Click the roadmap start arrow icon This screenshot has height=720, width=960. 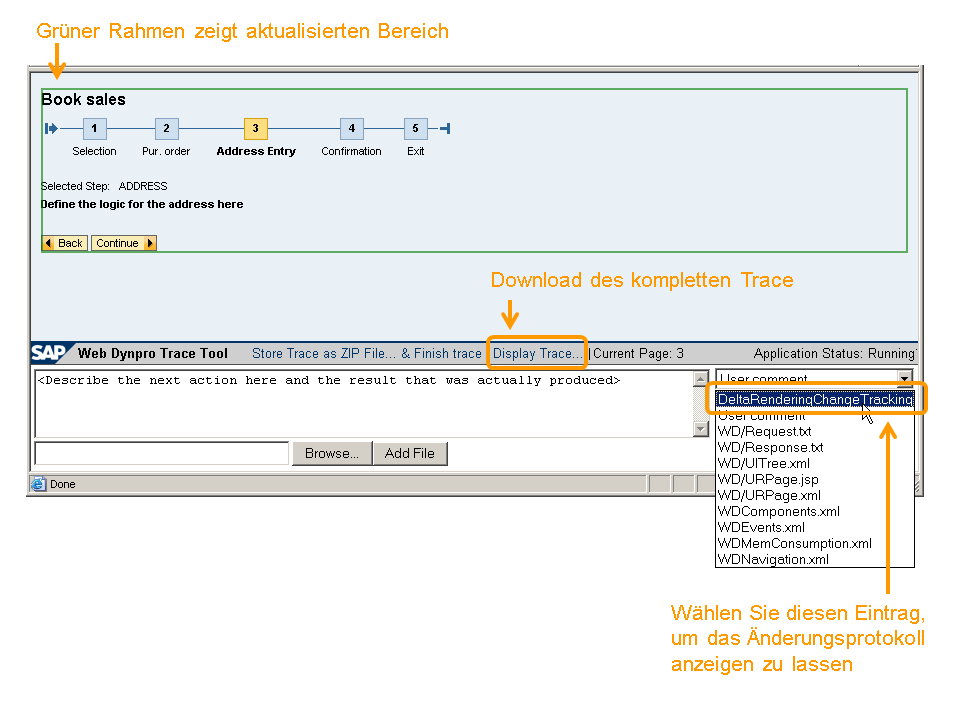pos(51,128)
